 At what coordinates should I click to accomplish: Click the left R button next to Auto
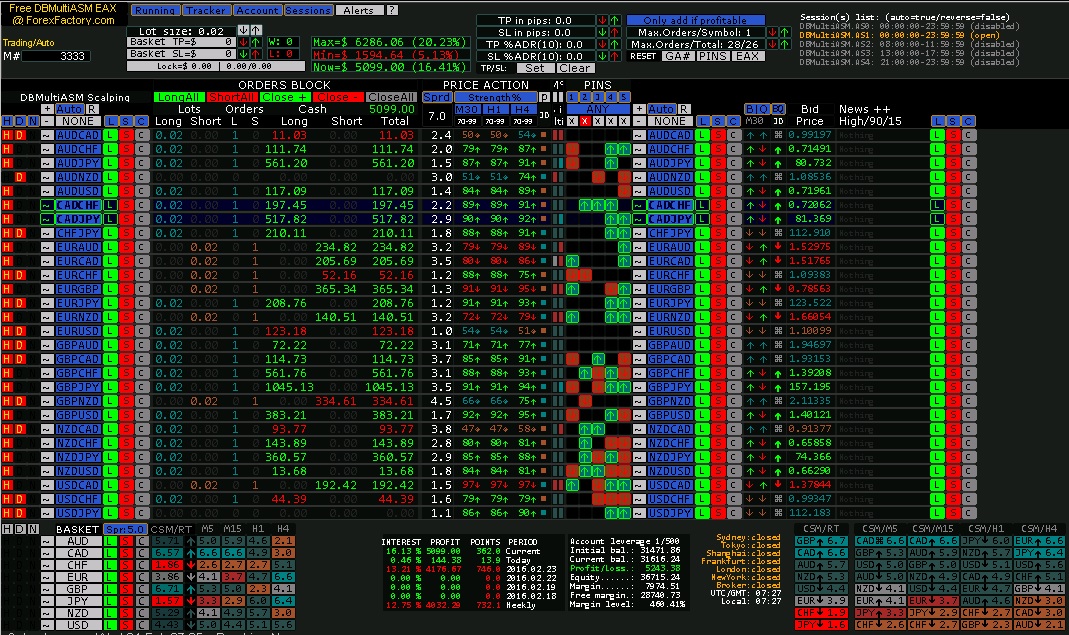pyautogui.click(x=92, y=109)
